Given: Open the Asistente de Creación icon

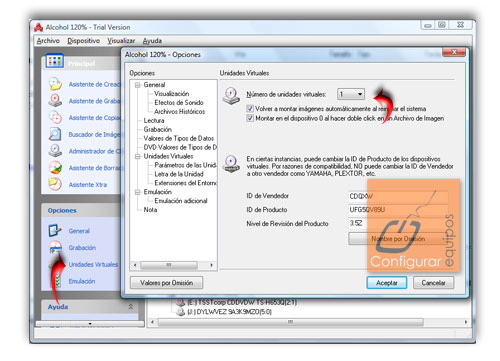Looking at the screenshot, I should click(55, 84).
